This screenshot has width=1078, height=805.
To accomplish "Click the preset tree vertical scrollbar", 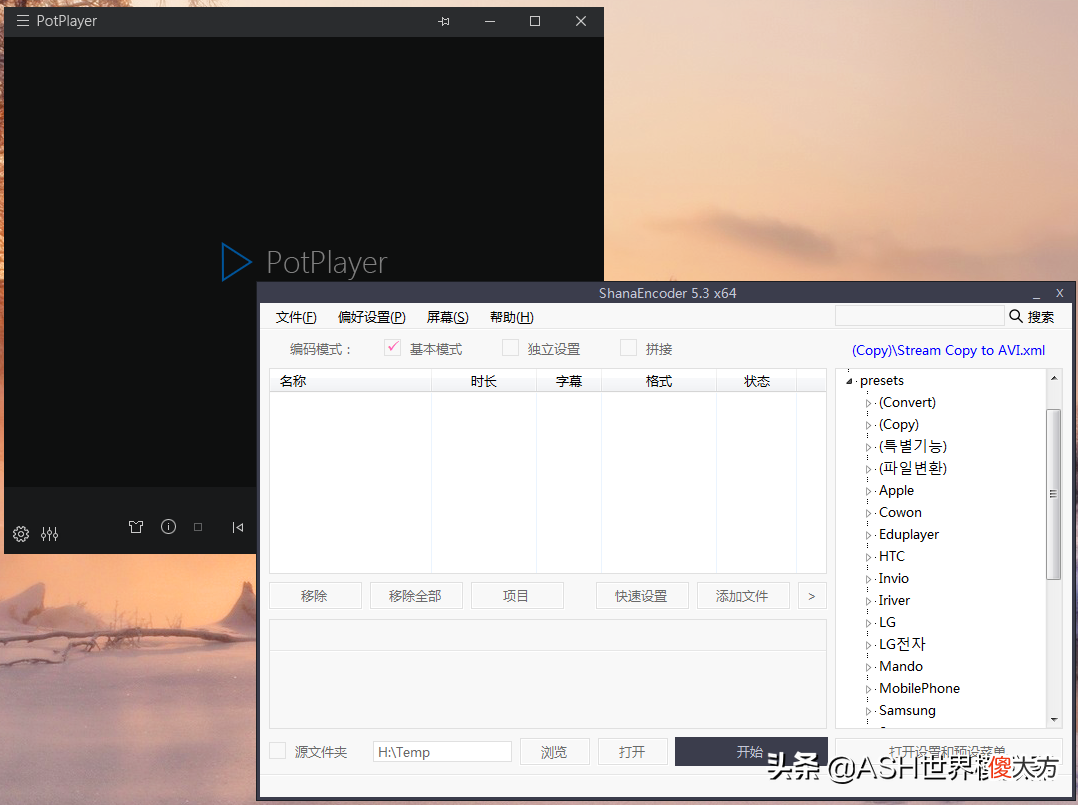I will coord(1053,494).
